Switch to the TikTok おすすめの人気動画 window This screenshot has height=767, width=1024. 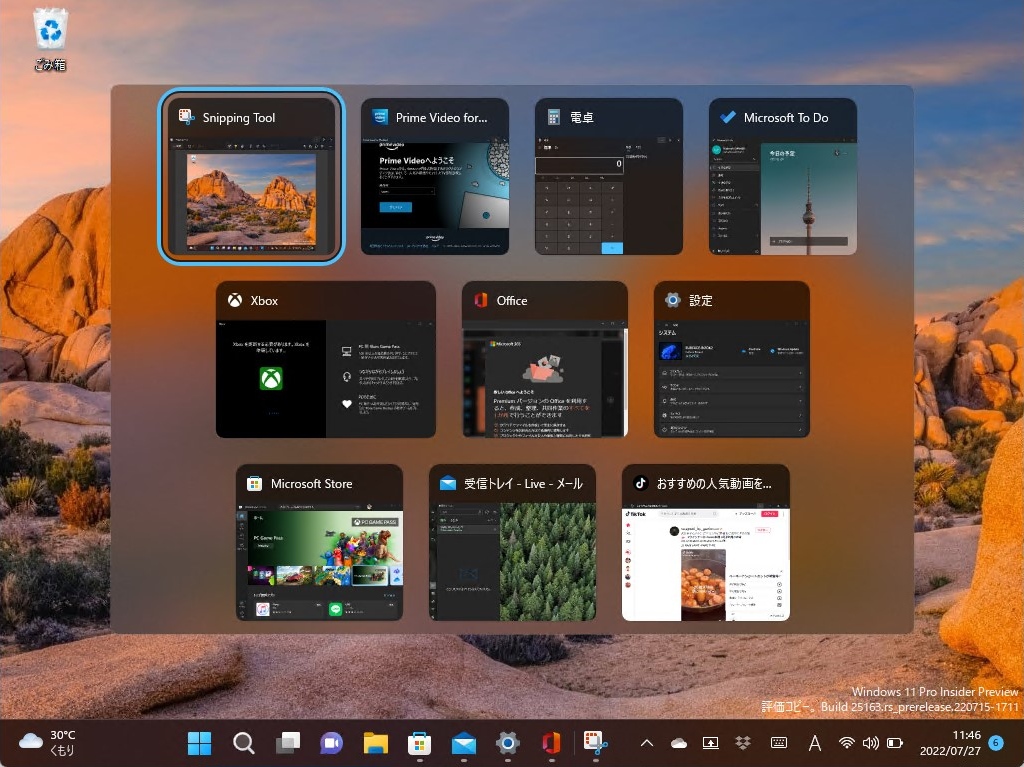point(706,542)
